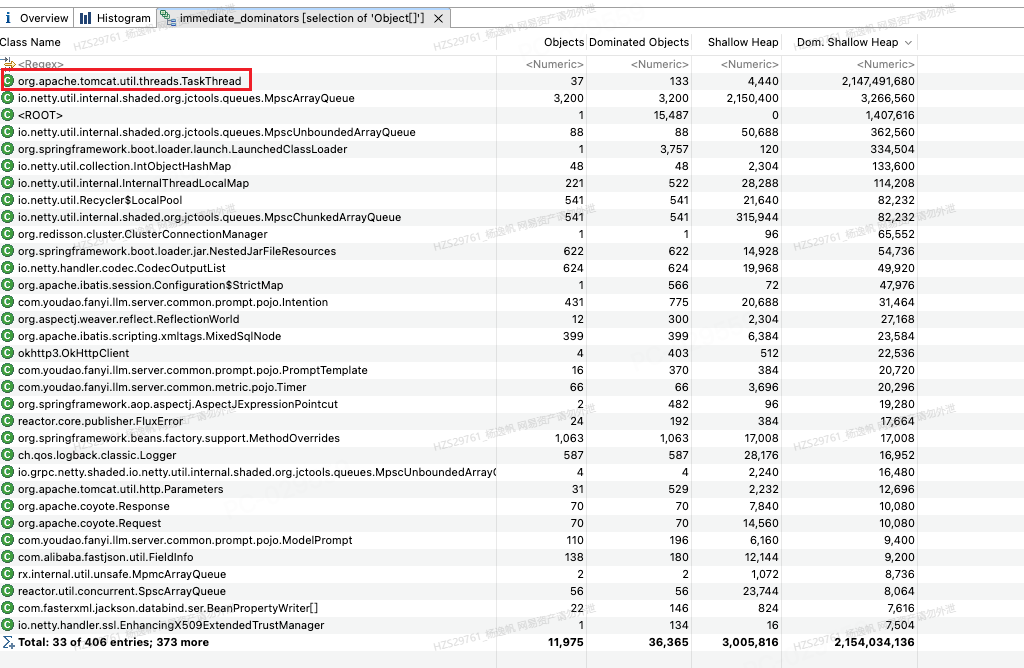The width and height of the screenshot is (1024, 668).
Task: Select row org.apache.coyote.Response
Action: coord(458,506)
